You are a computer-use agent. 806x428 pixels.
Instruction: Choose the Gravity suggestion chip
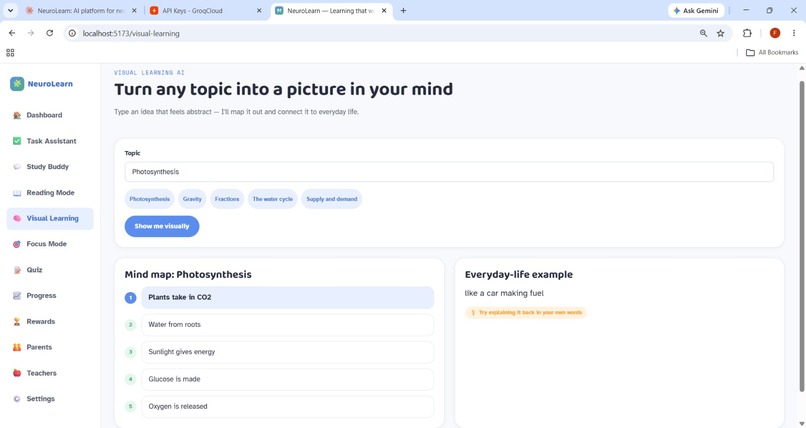192,199
